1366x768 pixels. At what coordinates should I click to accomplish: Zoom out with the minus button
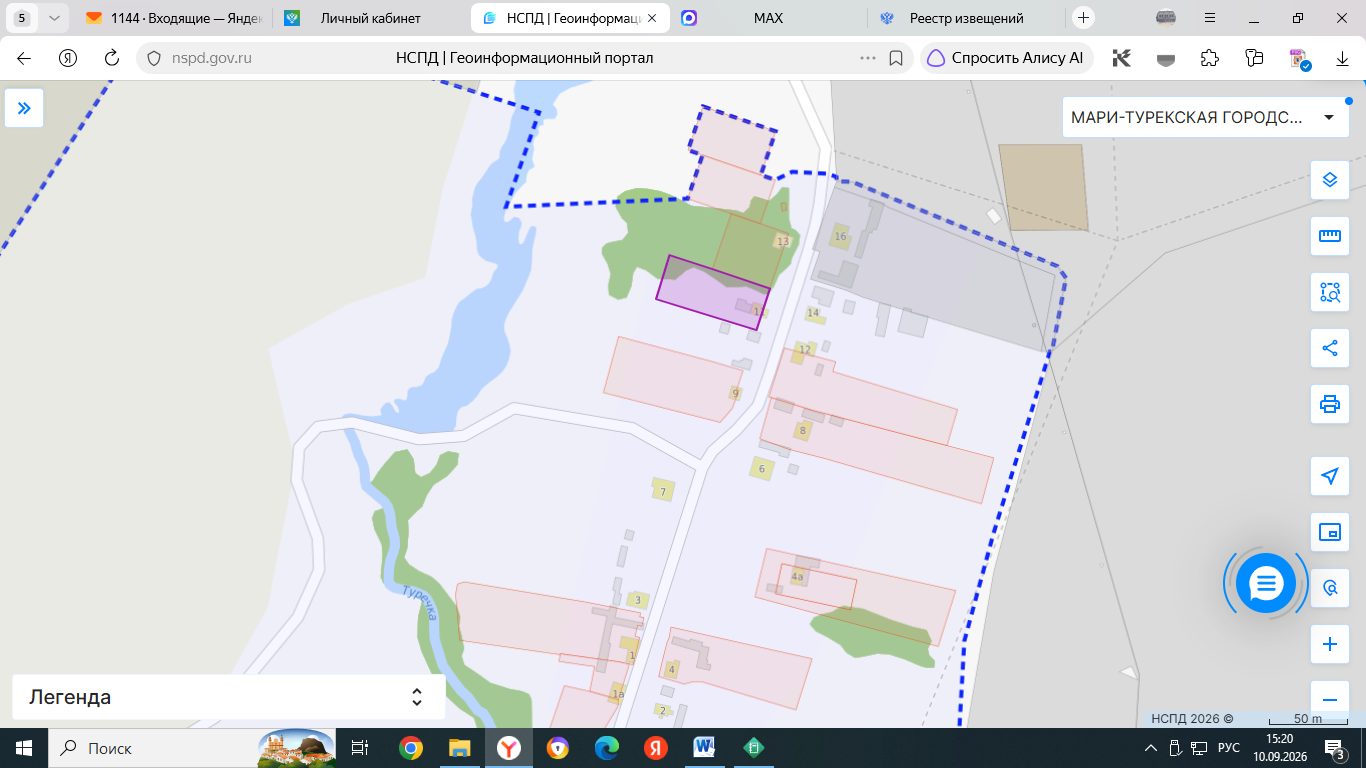click(x=1329, y=700)
